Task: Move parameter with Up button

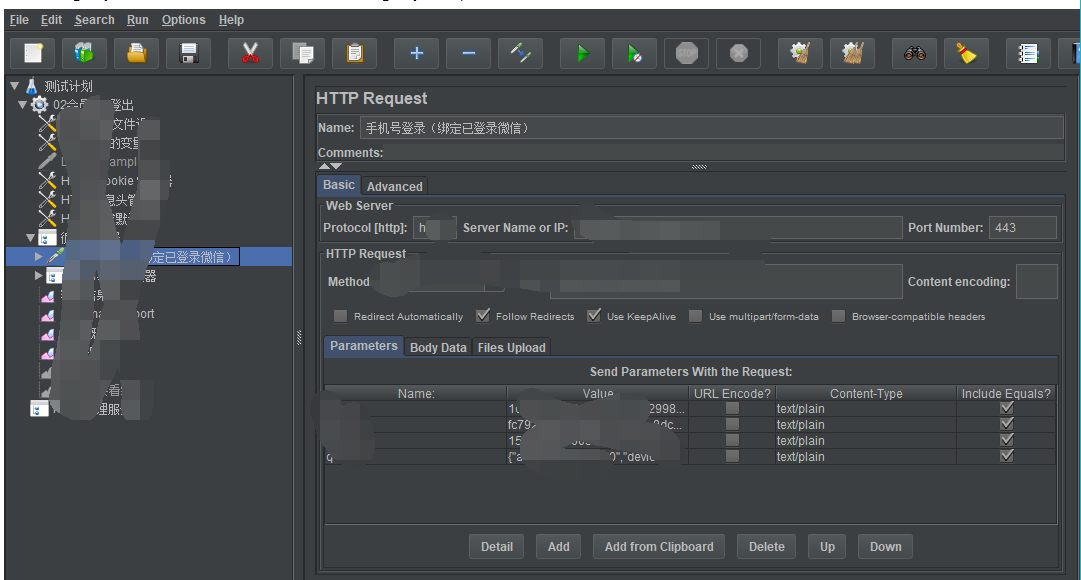Action: click(827, 546)
